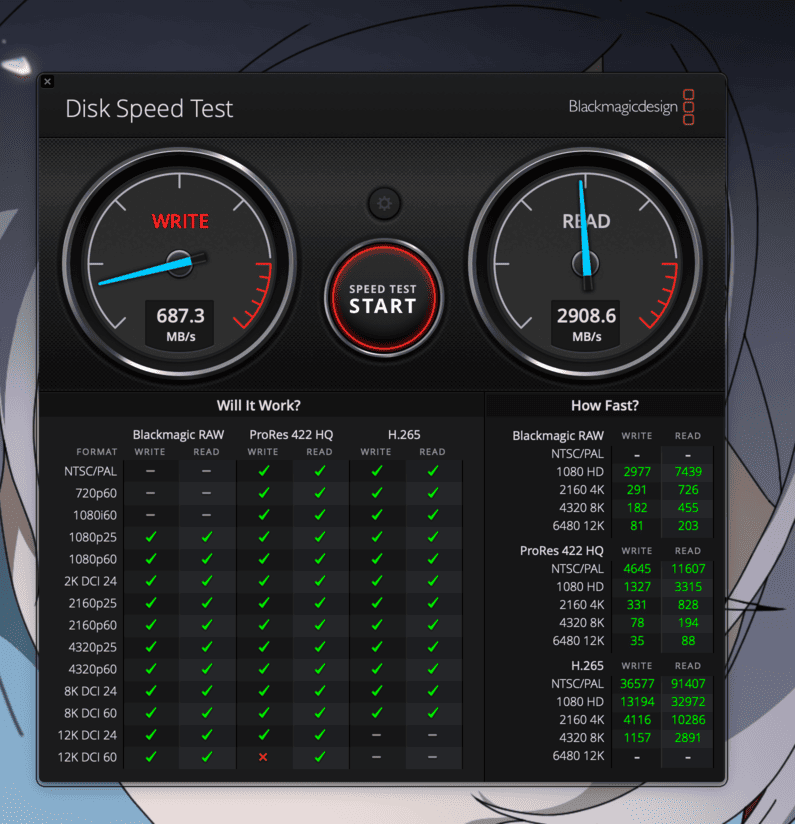
Task: Select the "How Fast?" panel header
Action: pyautogui.click(x=604, y=405)
